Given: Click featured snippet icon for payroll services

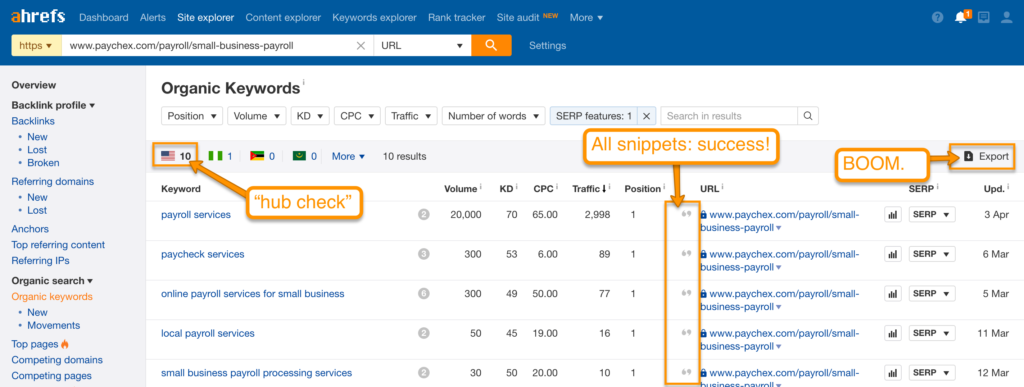Looking at the screenshot, I should [686, 214].
